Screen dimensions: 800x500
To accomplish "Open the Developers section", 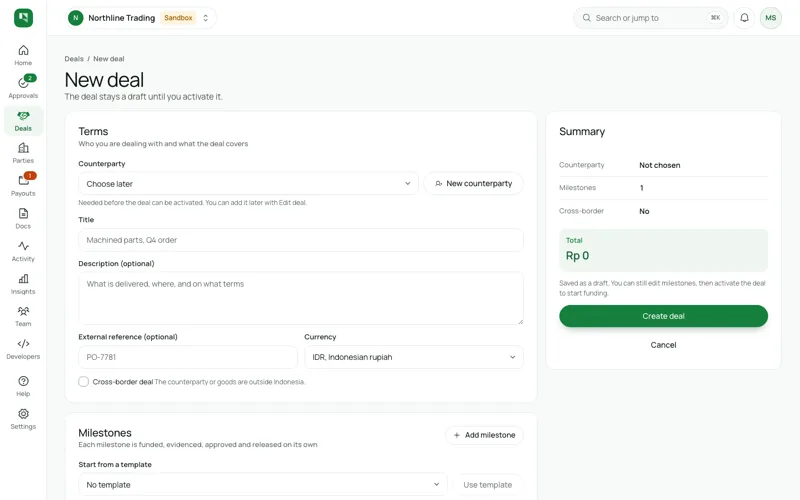I will click(23, 349).
